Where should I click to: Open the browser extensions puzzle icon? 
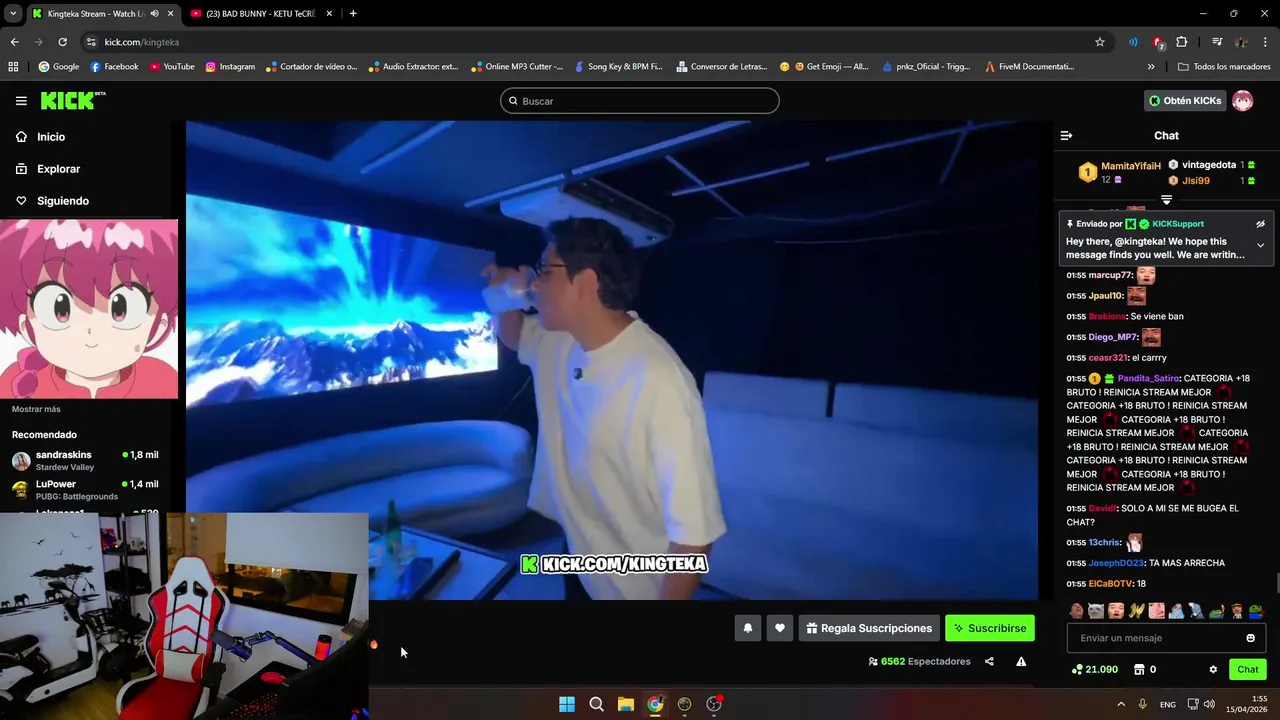point(1182,42)
